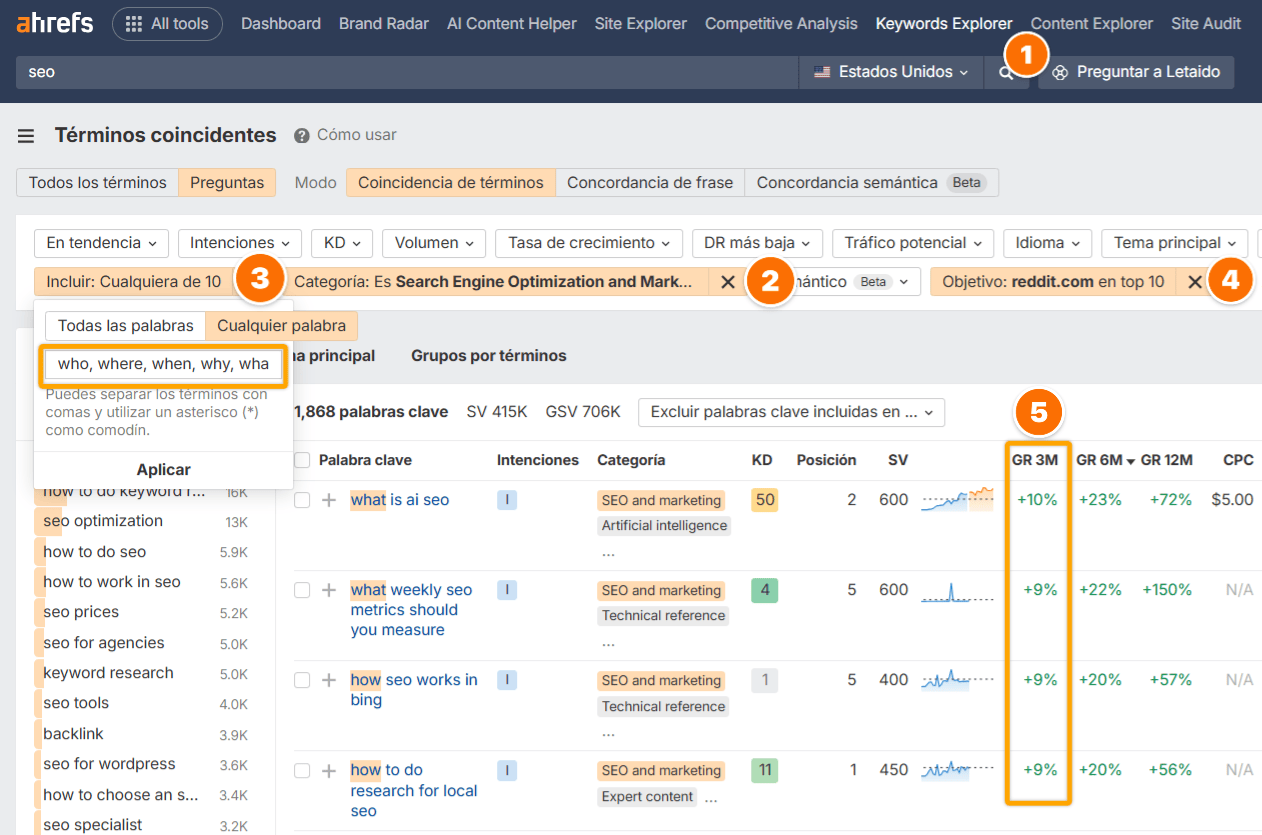Image resolution: width=1262 pixels, height=835 pixels.
Task: Expand Tráfico potencial filter
Action: pyautogui.click(x=912, y=243)
